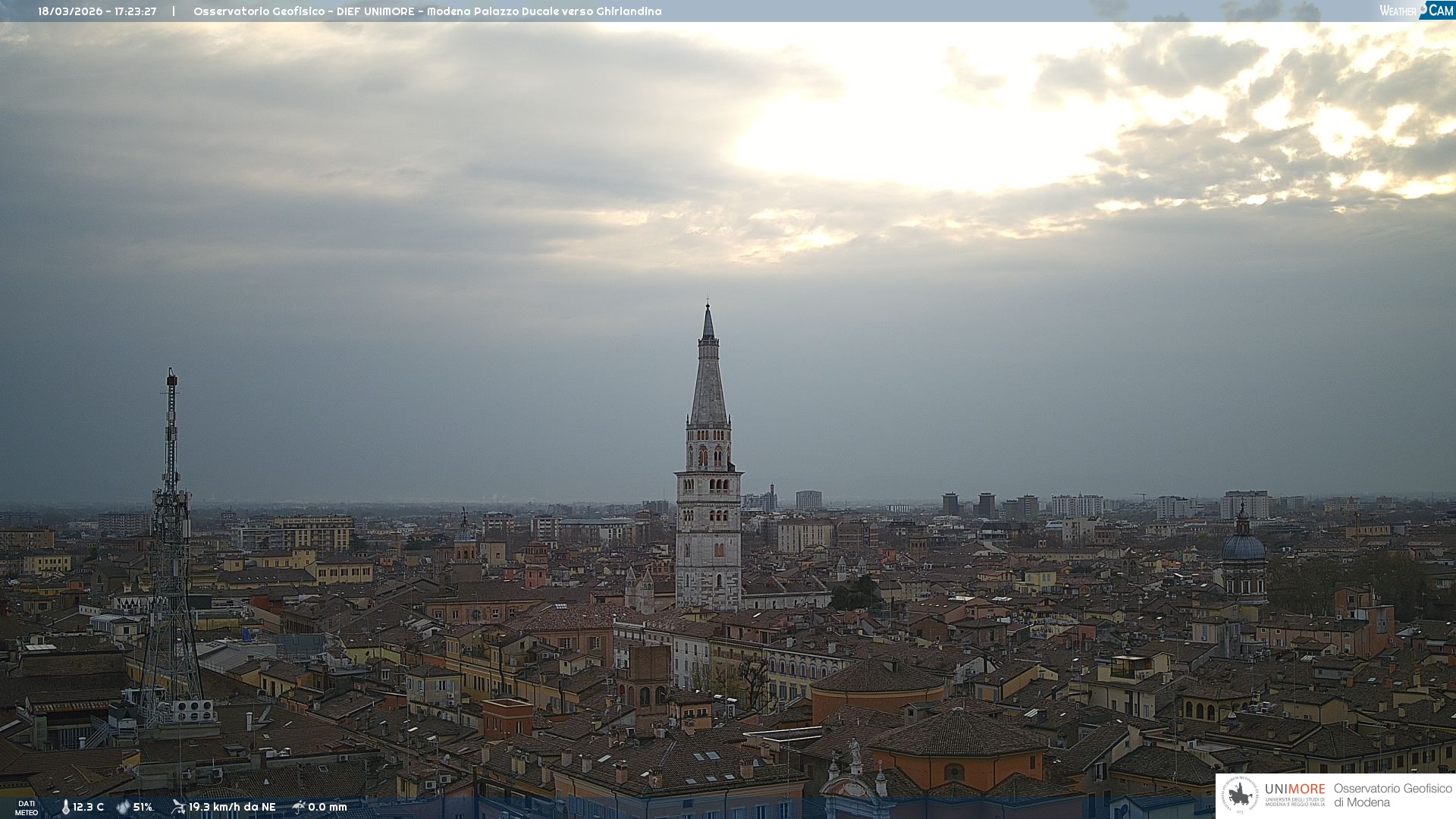The width and height of the screenshot is (1456, 819).
Task: Click the UNIMORE wordmark in the corner logo
Action: pos(1294,789)
